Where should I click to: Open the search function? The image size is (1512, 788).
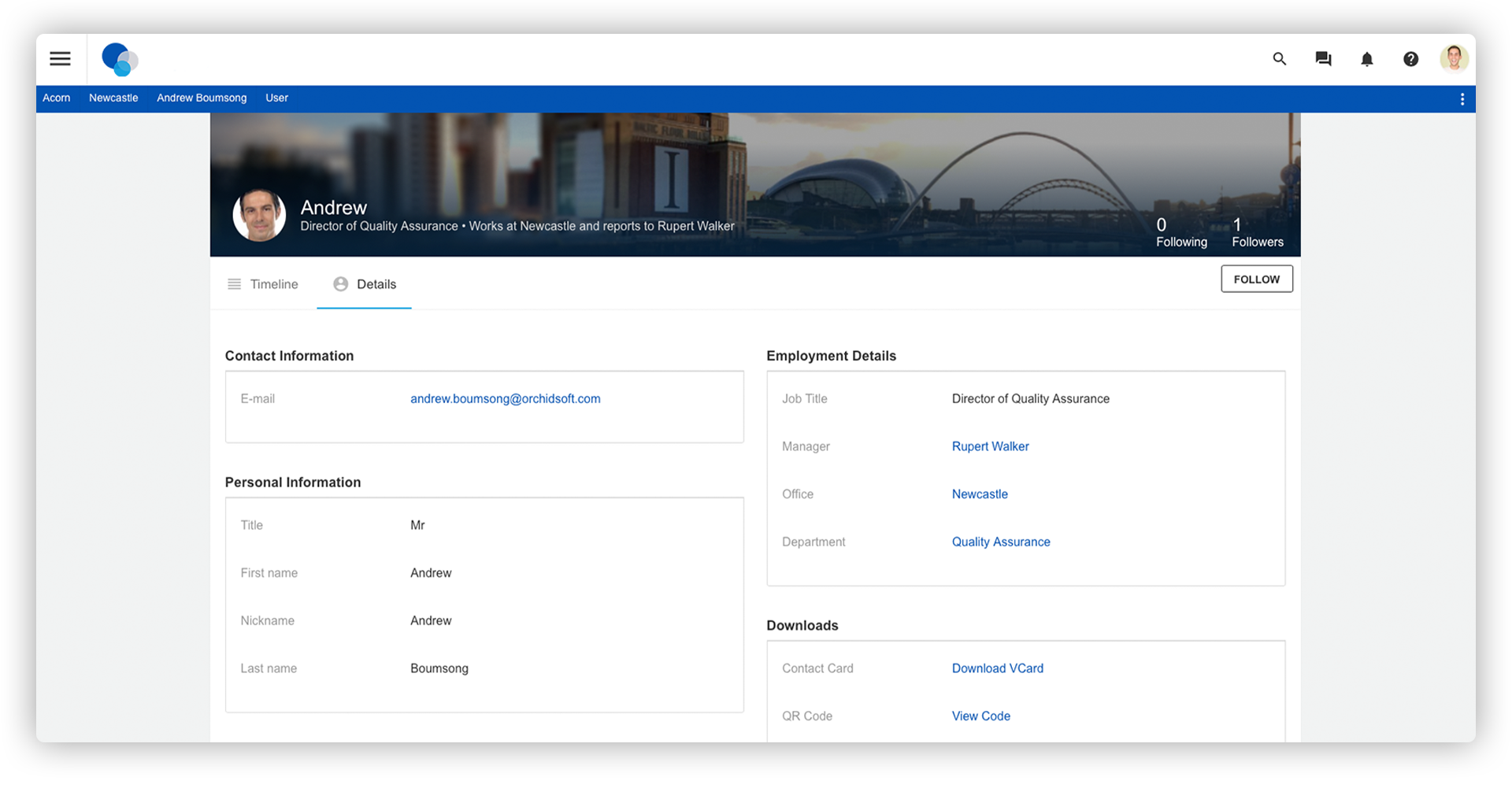(x=1278, y=59)
